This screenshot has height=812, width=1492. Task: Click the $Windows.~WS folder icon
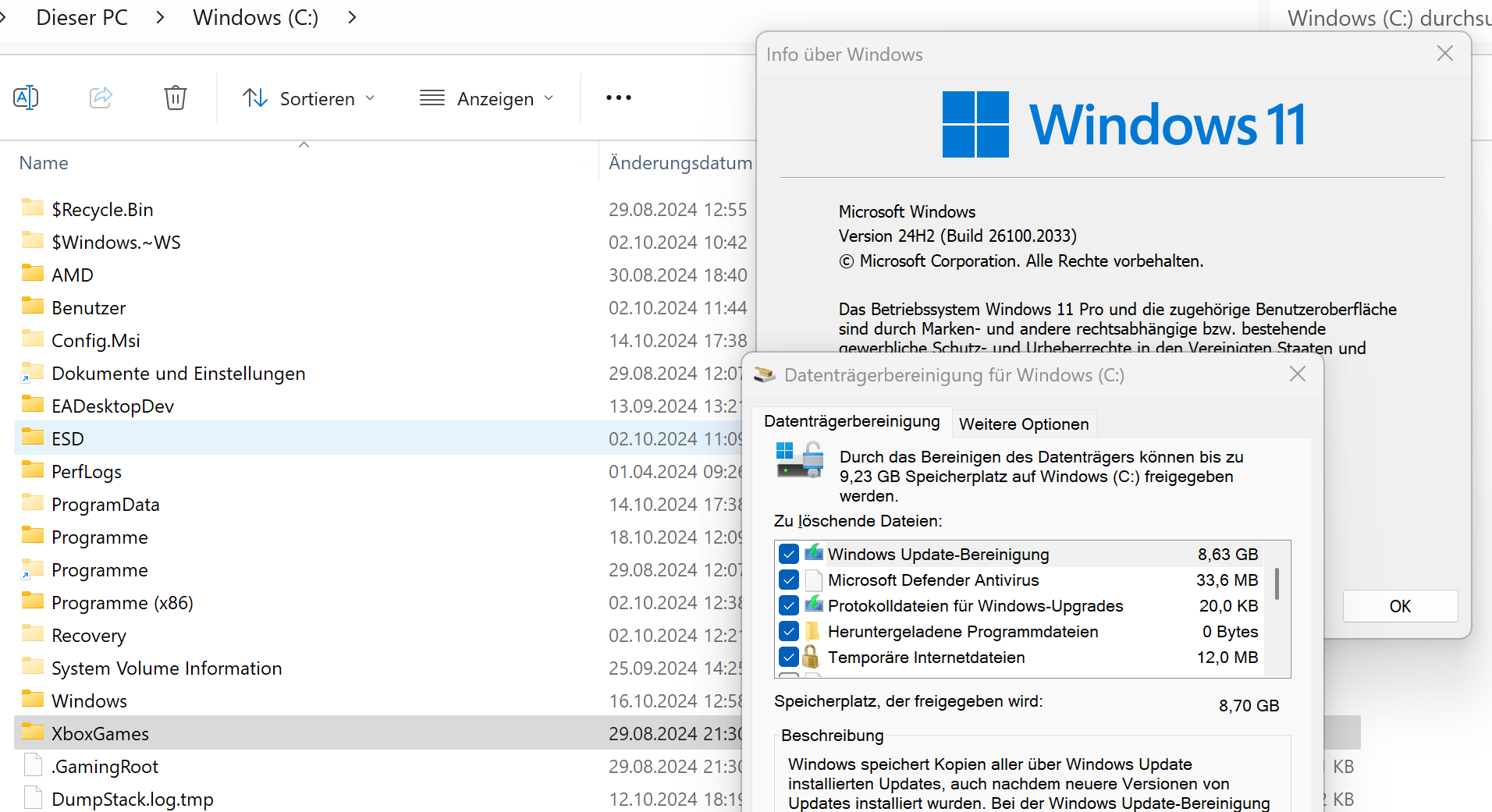[33, 241]
